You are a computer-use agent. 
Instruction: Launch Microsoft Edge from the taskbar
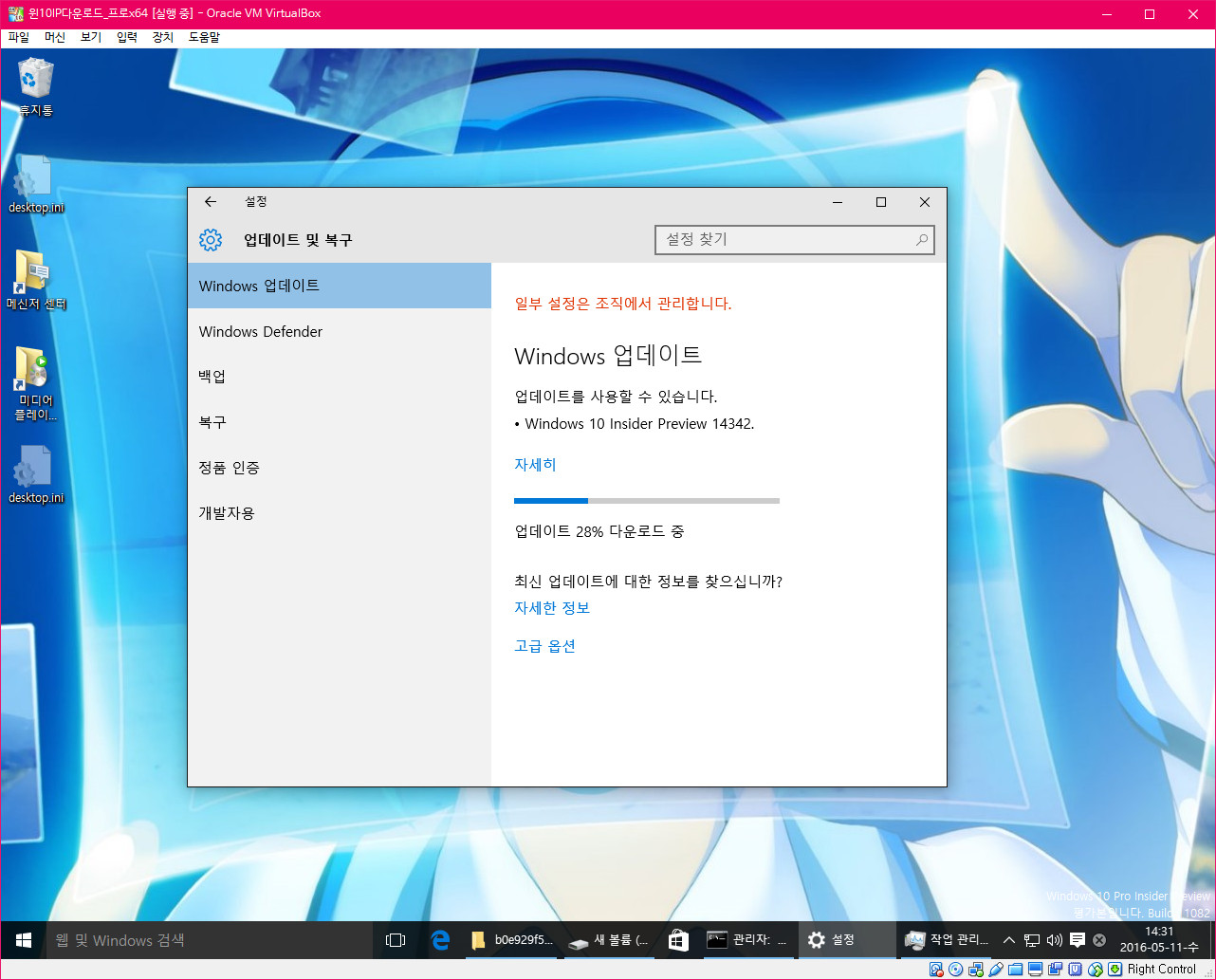tap(440, 940)
